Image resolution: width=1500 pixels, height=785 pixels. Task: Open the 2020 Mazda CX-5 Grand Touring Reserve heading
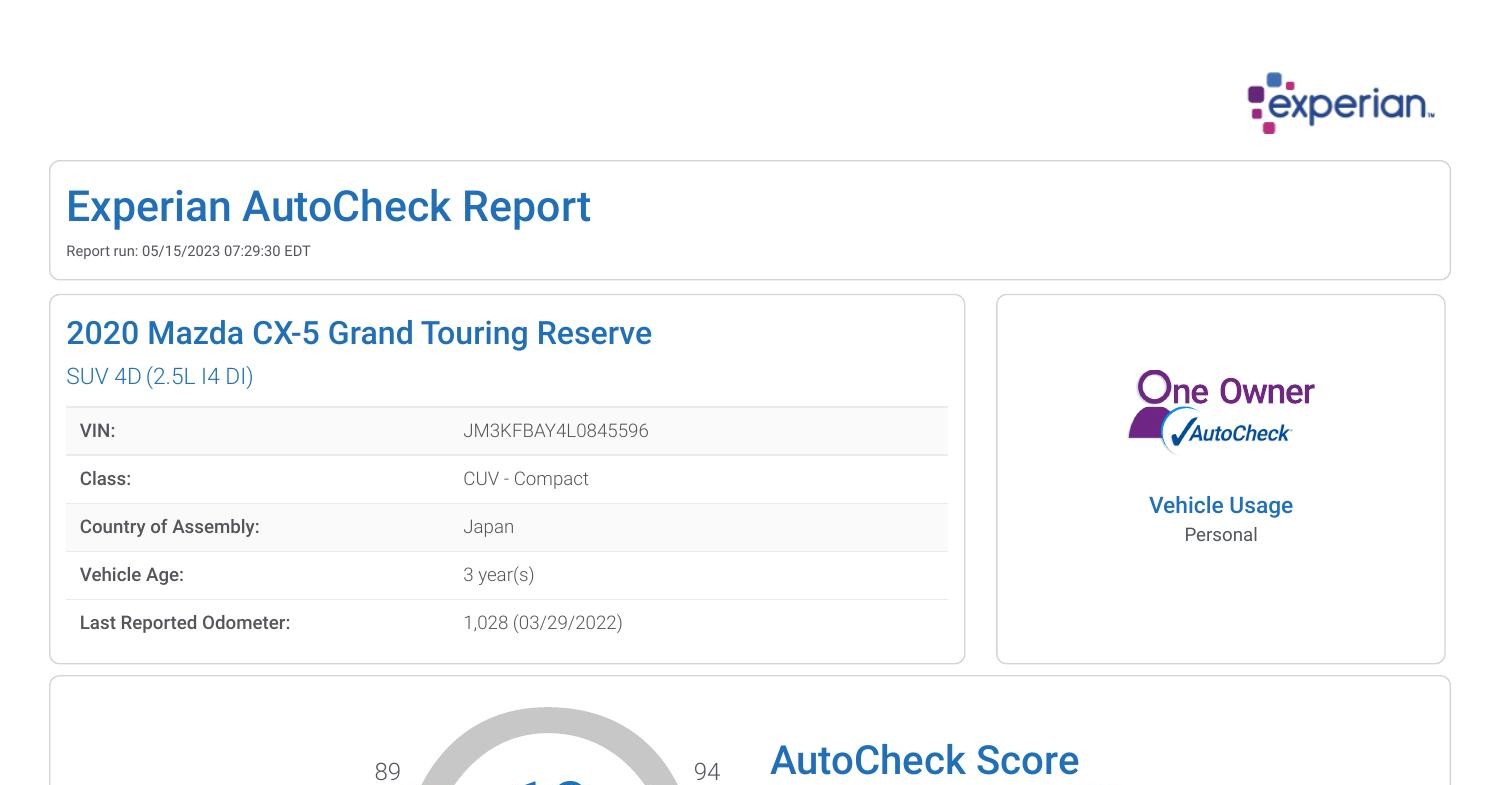(x=358, y=333)
